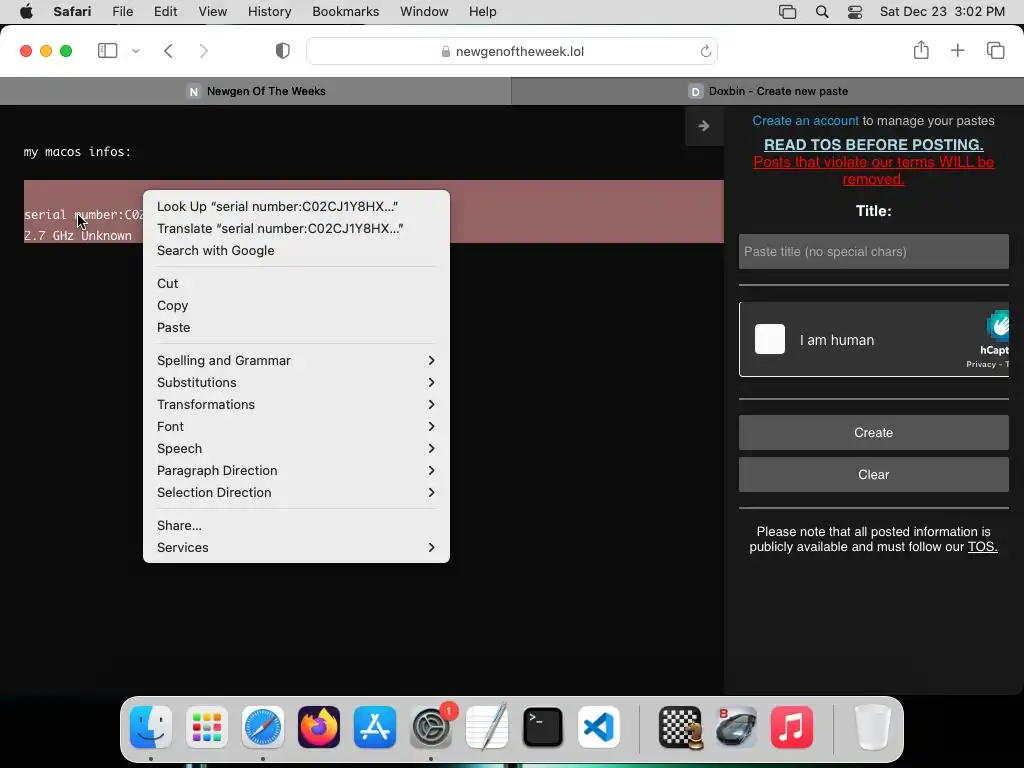Image resolution: width=1024 pixels, height=768 pixels.
Task: Open Music from the Dock
Action: pos(792,727)
